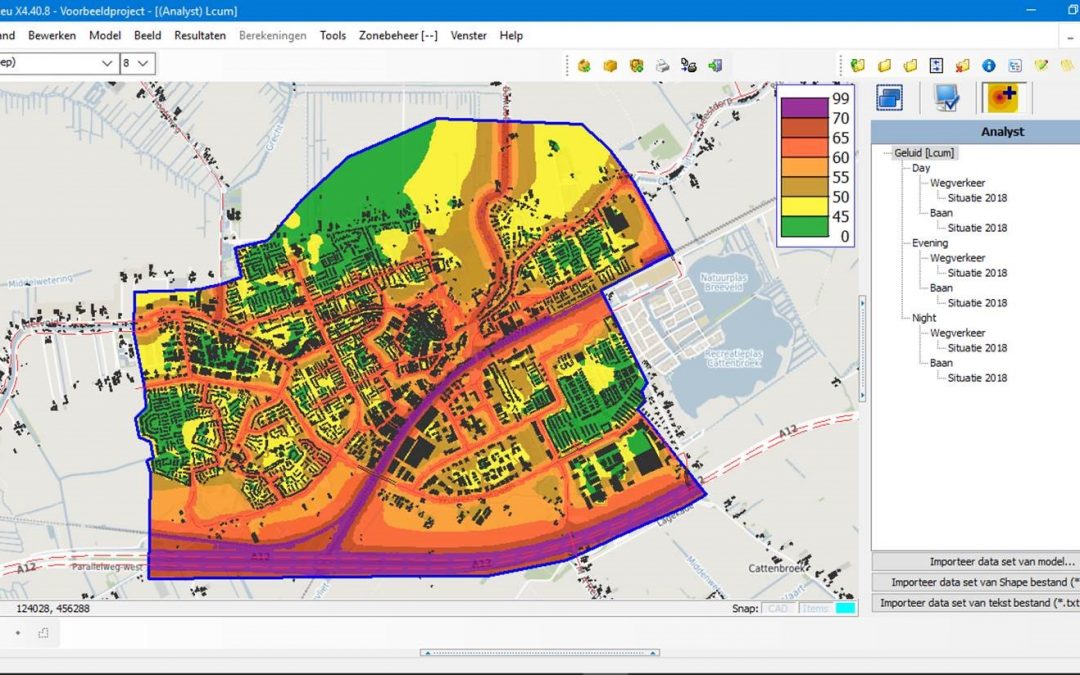The height and width of the screenshot is (675, 1080).
Task: Click Importeer data set van Shape bestand
Action: [975, 583]
